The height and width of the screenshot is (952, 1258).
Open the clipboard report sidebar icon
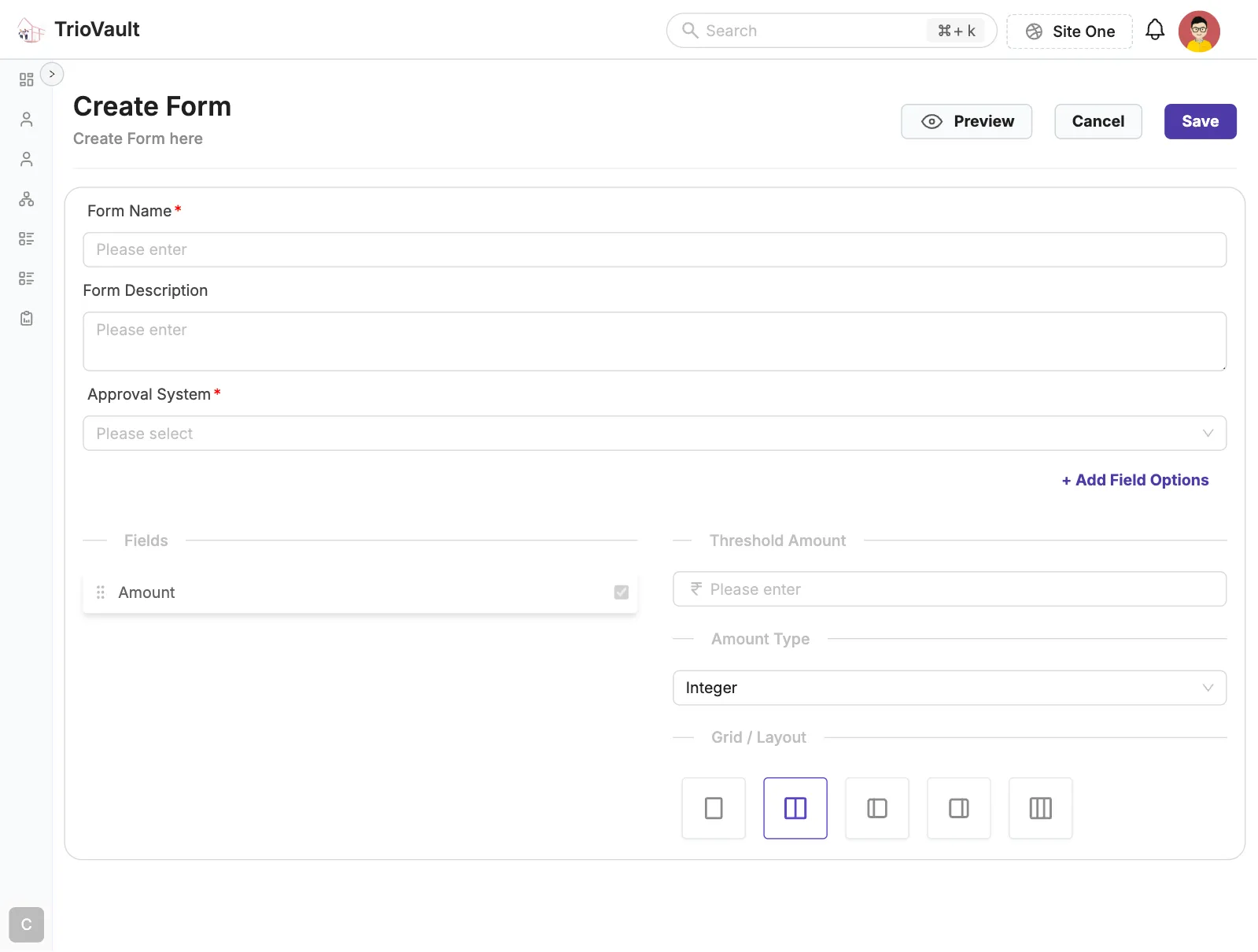(x=26, y=318)
